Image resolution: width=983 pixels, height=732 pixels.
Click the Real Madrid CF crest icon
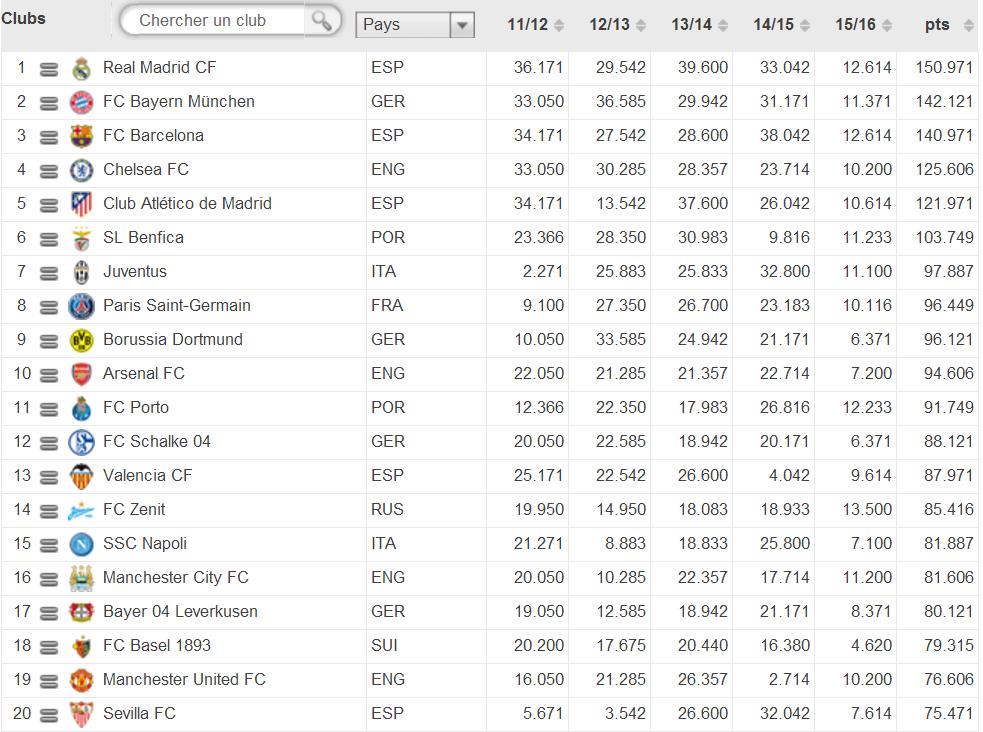click(x=81, y=68)
